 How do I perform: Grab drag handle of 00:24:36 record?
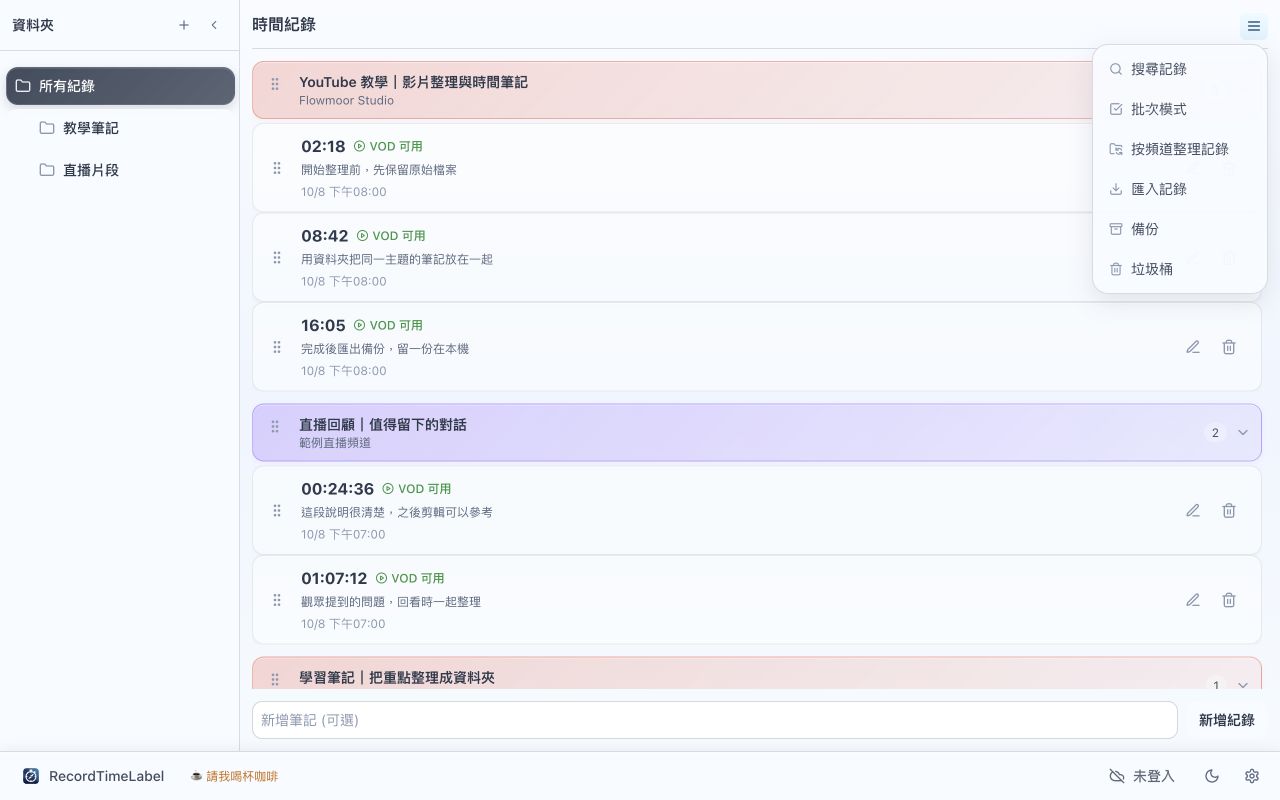[x=277, y=511]
